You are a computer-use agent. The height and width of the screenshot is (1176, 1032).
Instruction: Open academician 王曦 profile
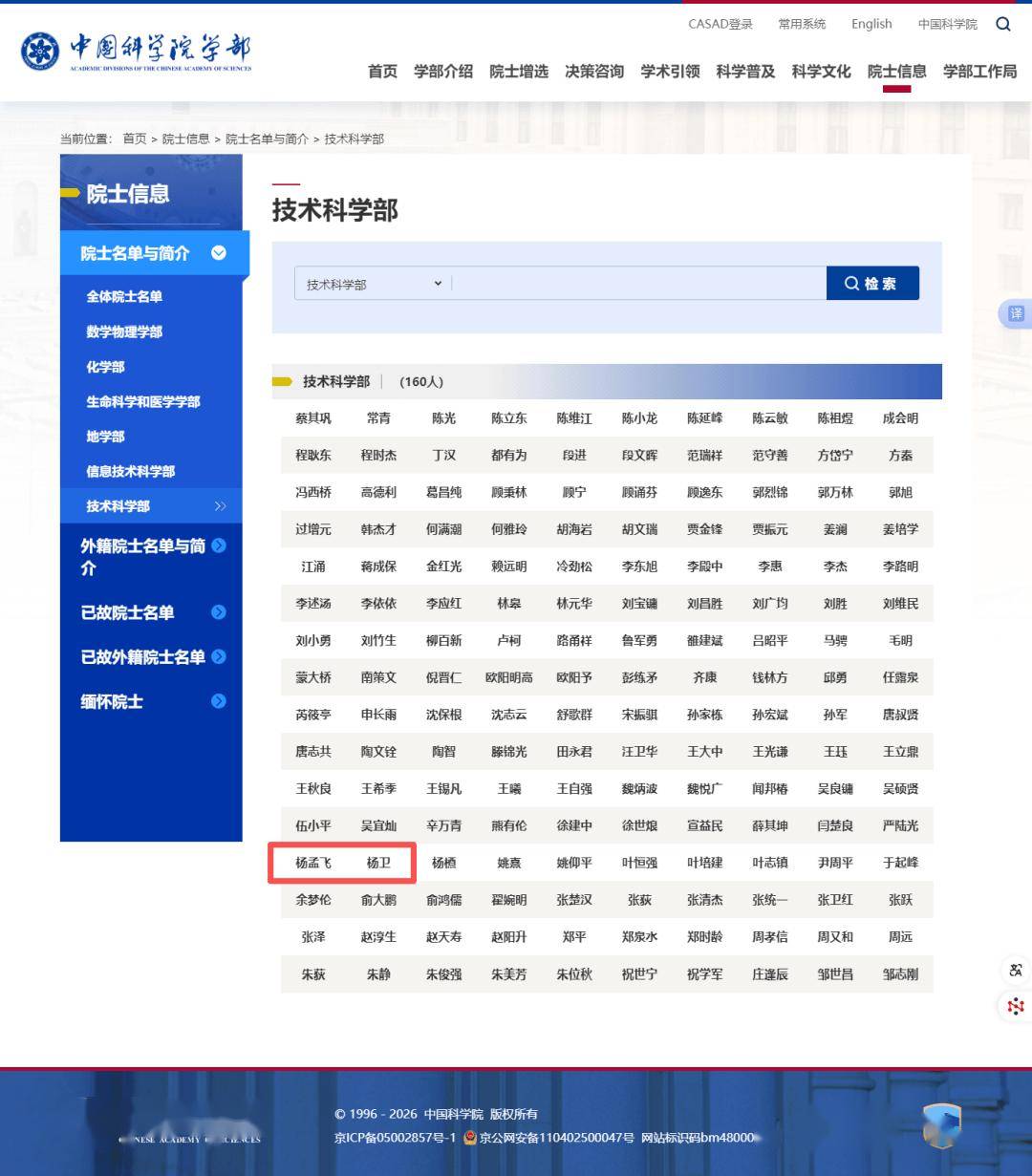click(509, 789)
